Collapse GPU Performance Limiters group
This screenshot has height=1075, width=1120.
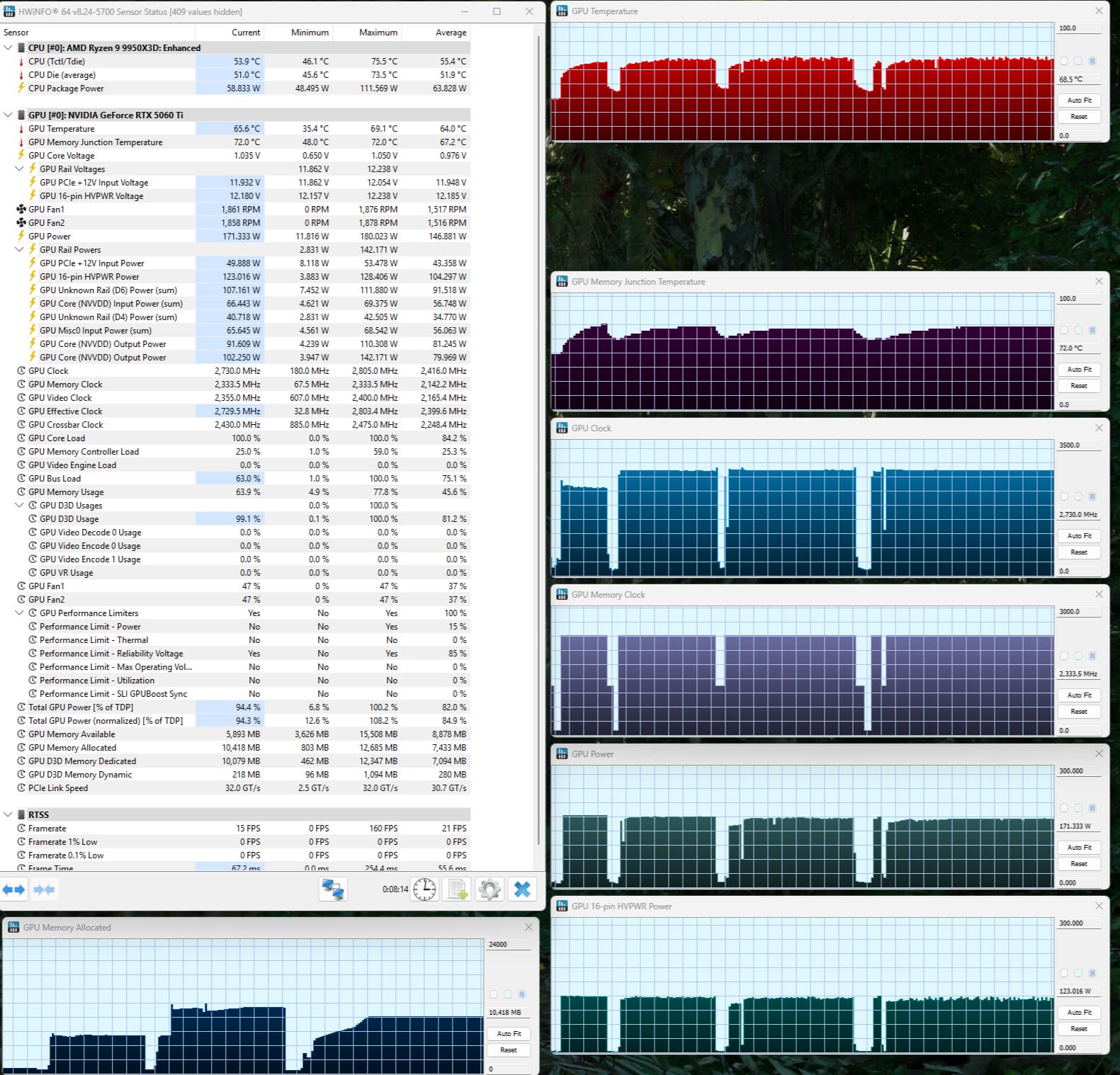point(19,613)
